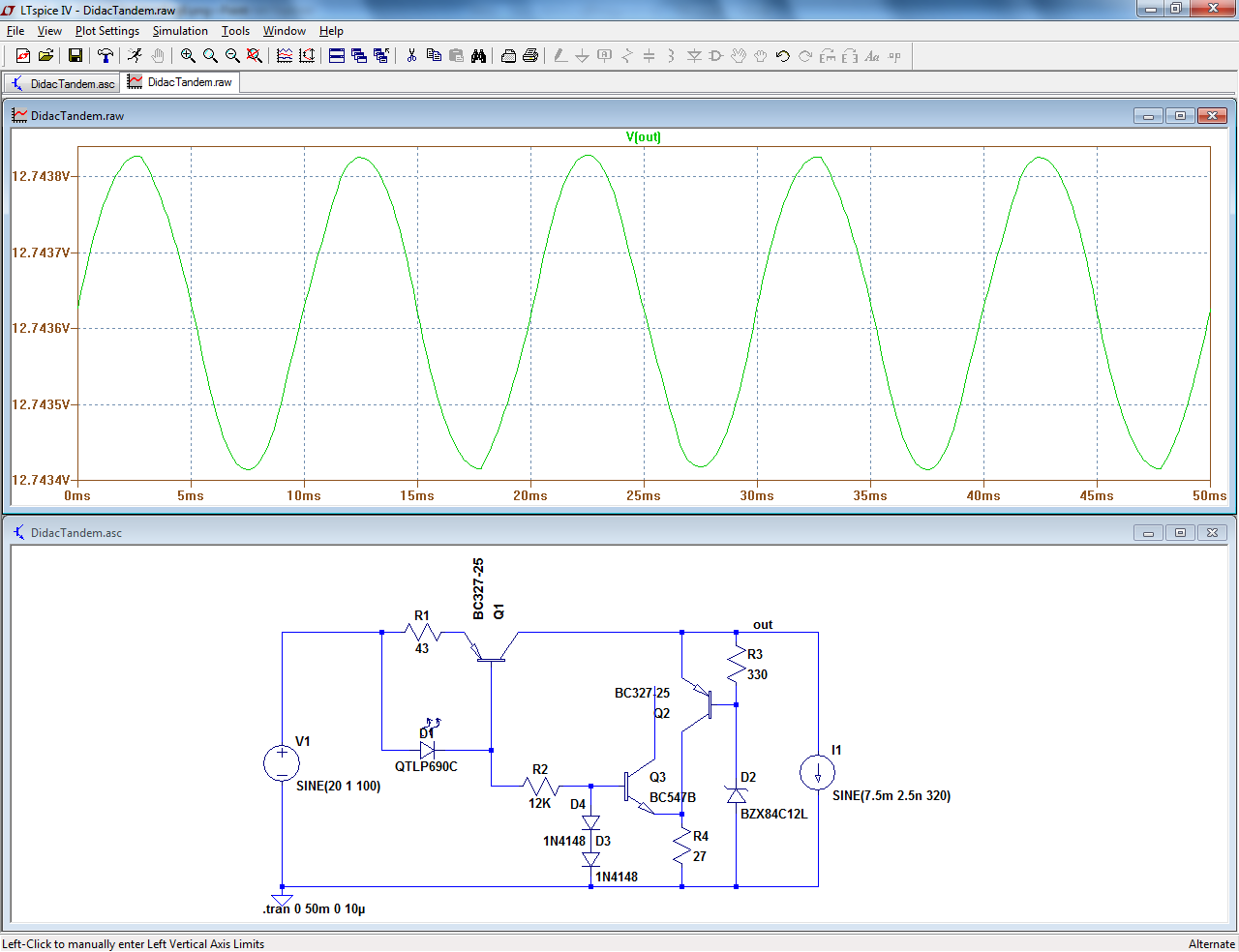
Task: Click the Paste clipboard icon
Action: (x=456, y=56)
